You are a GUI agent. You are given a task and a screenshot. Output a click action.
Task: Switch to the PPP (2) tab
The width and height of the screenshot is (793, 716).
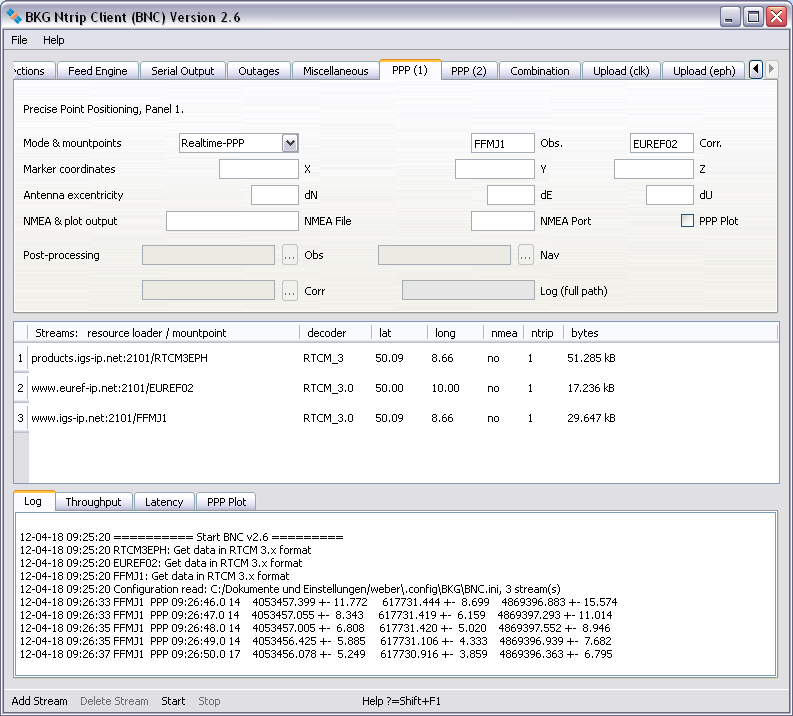[468, 71]
